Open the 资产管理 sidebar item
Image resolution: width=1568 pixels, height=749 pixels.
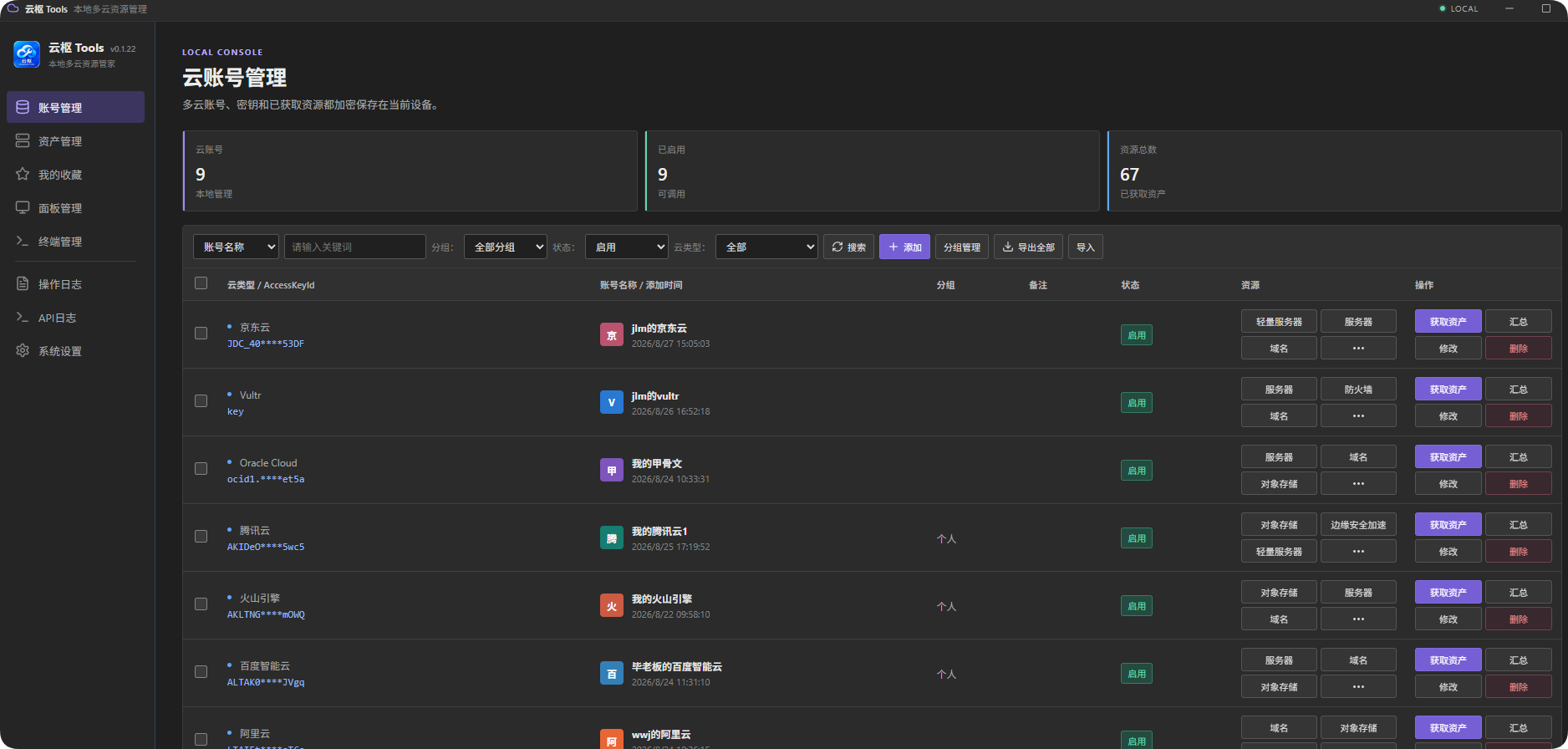(75, 140)
